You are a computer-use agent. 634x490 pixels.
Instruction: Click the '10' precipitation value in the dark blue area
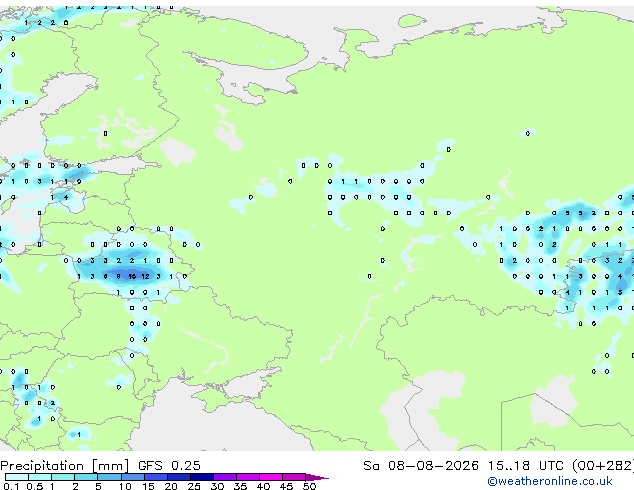(132, 277)
